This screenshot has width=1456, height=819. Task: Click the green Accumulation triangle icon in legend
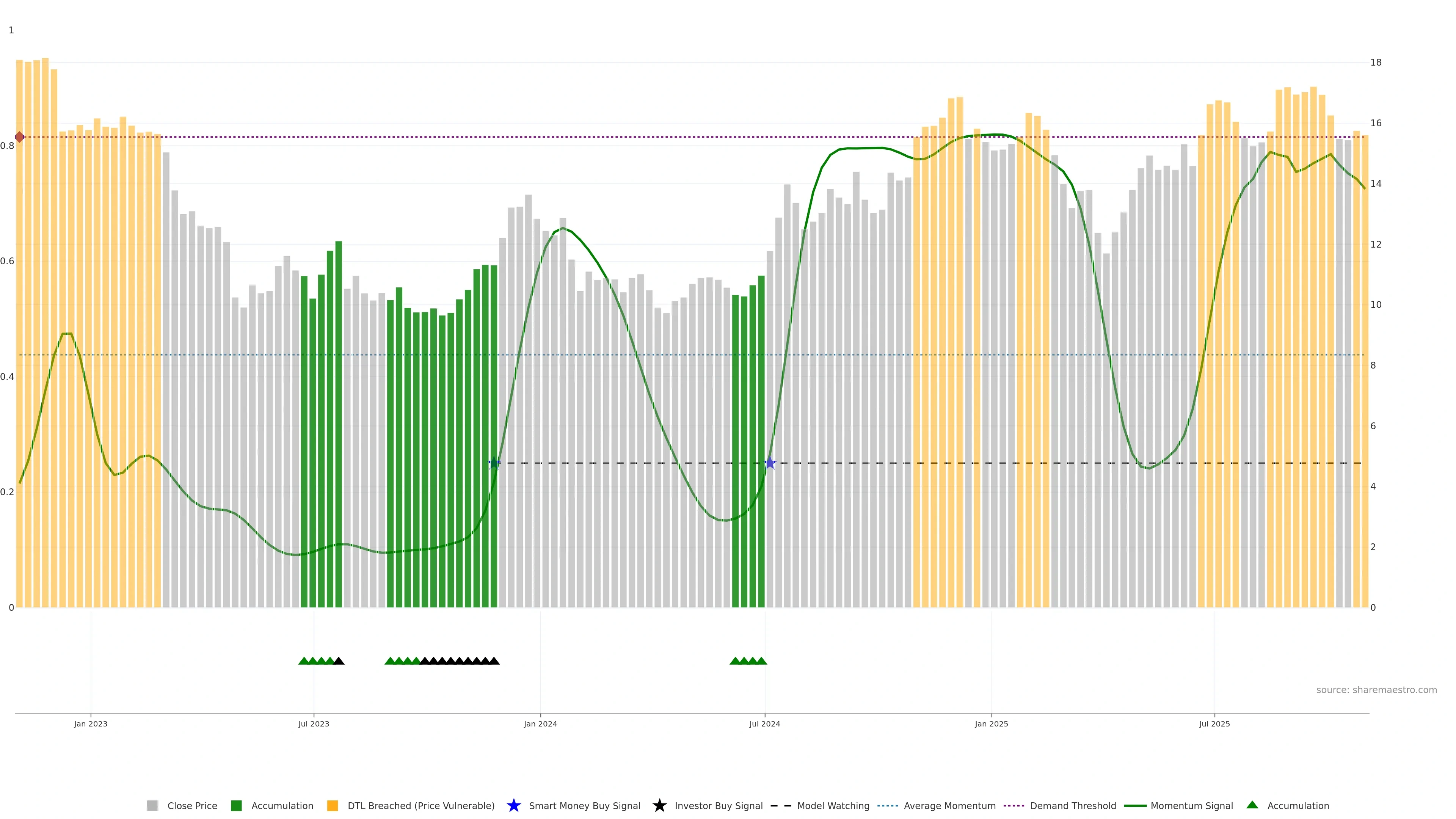point(1252,805)
